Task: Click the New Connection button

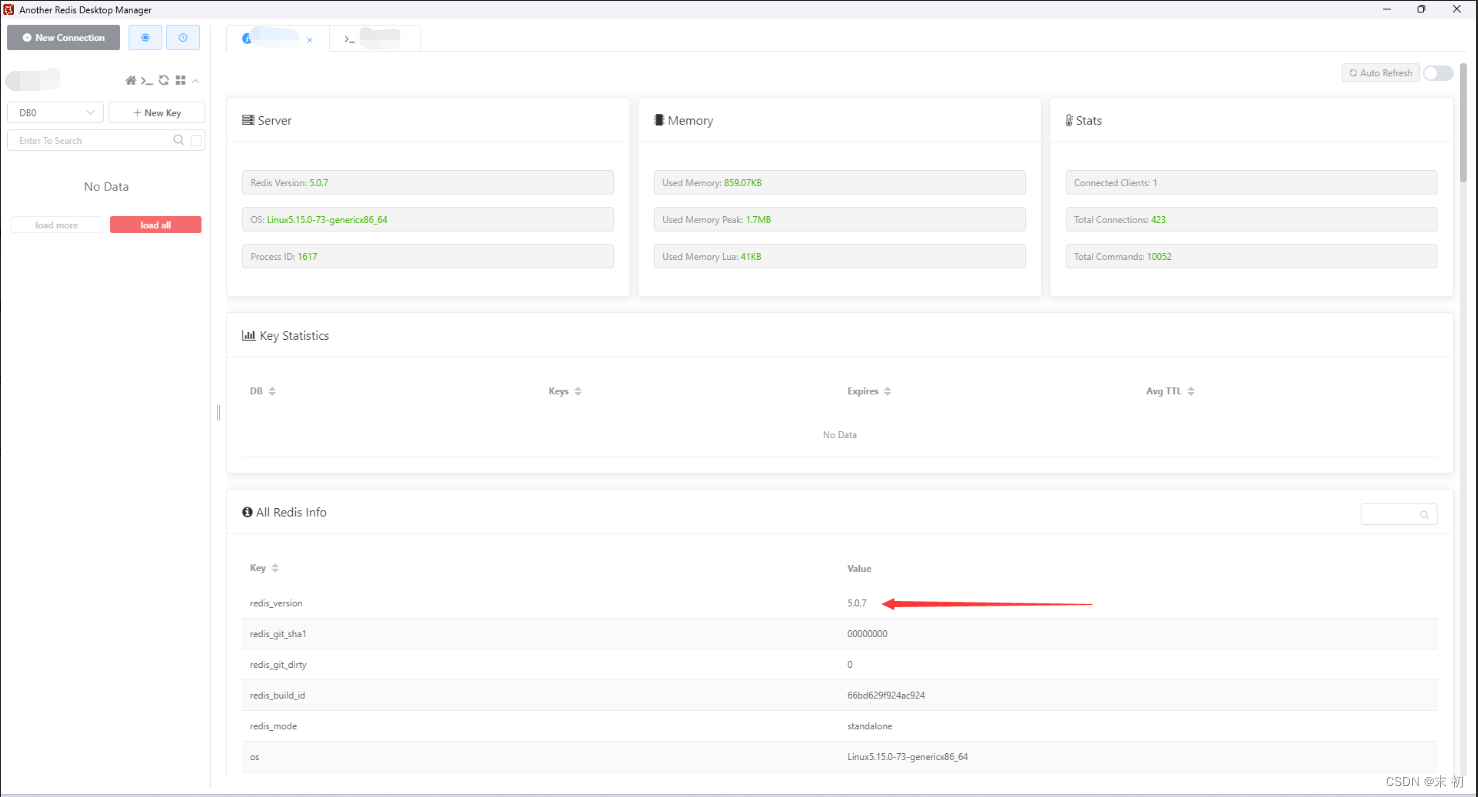Action: (63, 38)
